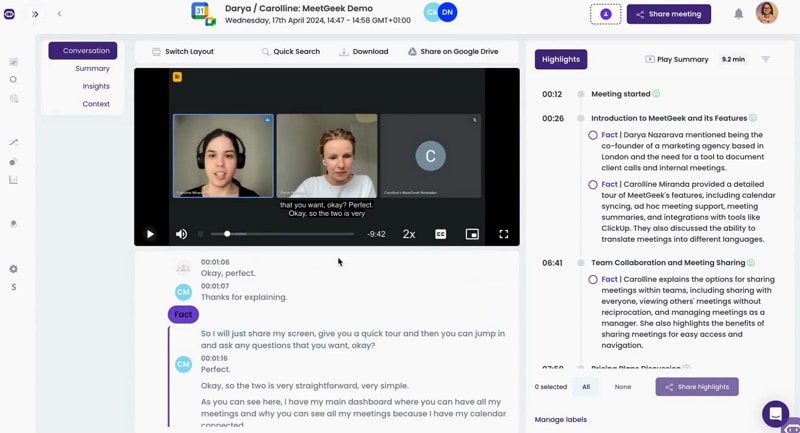Click the S icon in left sidebar
This screenshot has height=433, width=800.
click(14, 287)
